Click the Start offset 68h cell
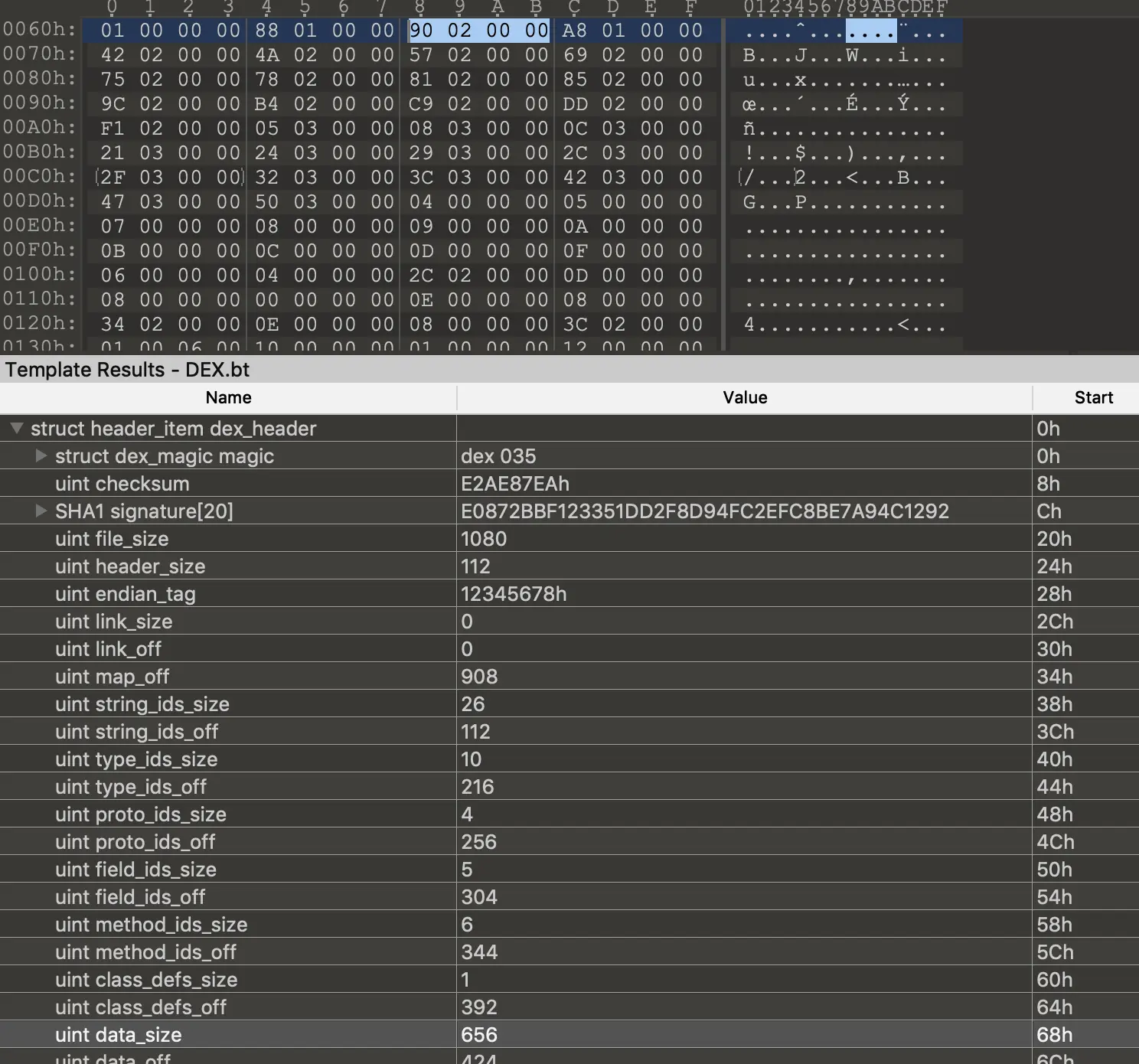 click(1054, 1035)
